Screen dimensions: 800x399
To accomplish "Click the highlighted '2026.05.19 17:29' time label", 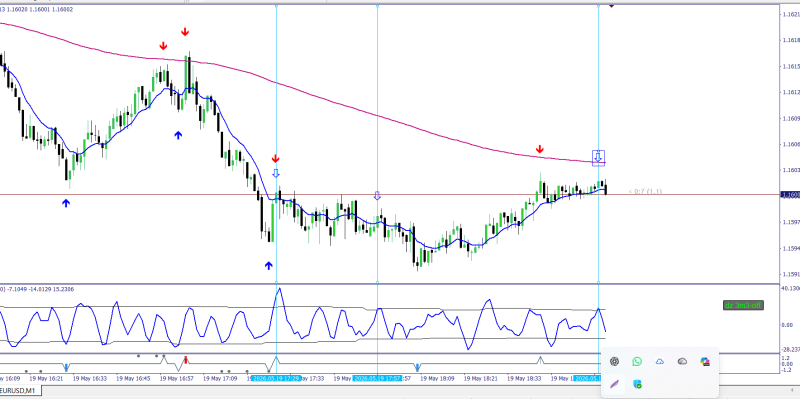I will (276, 379).
